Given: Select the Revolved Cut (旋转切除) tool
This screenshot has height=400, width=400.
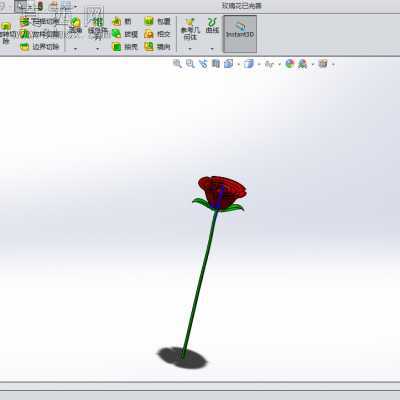Looking at the screenshot, I should pyautogui.click(x=6, y=33).
